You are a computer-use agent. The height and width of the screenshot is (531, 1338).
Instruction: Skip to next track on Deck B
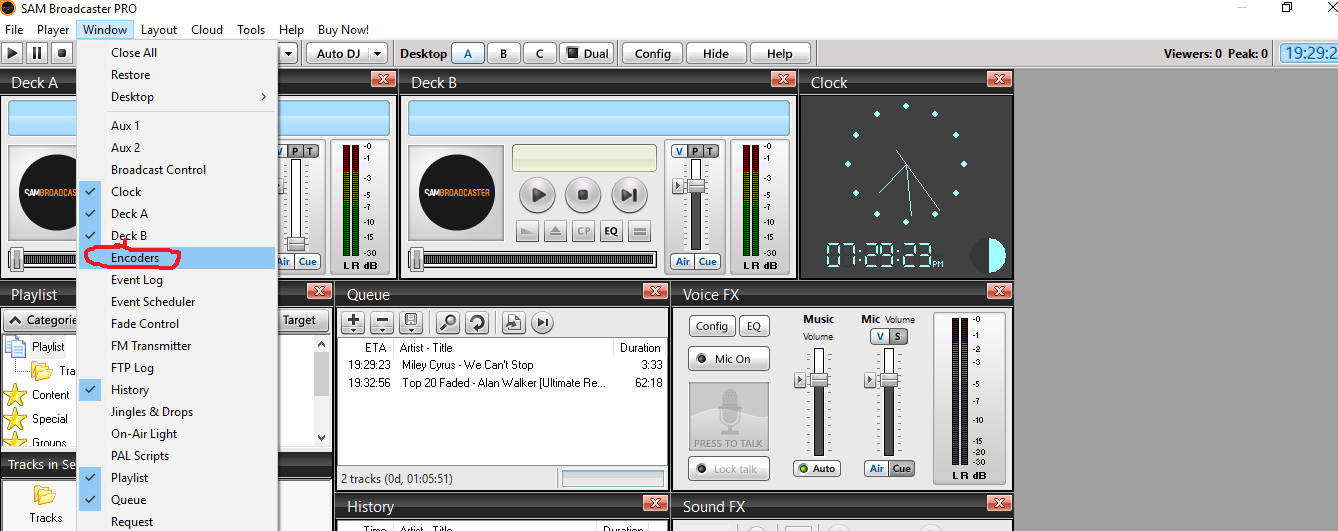[x=629, y=195]
